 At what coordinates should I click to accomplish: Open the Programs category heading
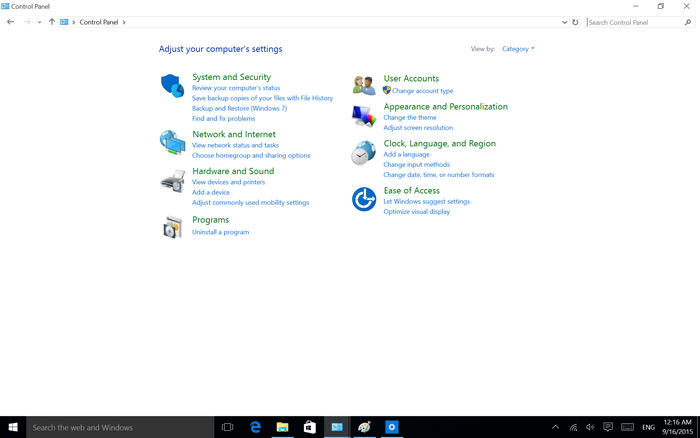(x=210, y=220)
